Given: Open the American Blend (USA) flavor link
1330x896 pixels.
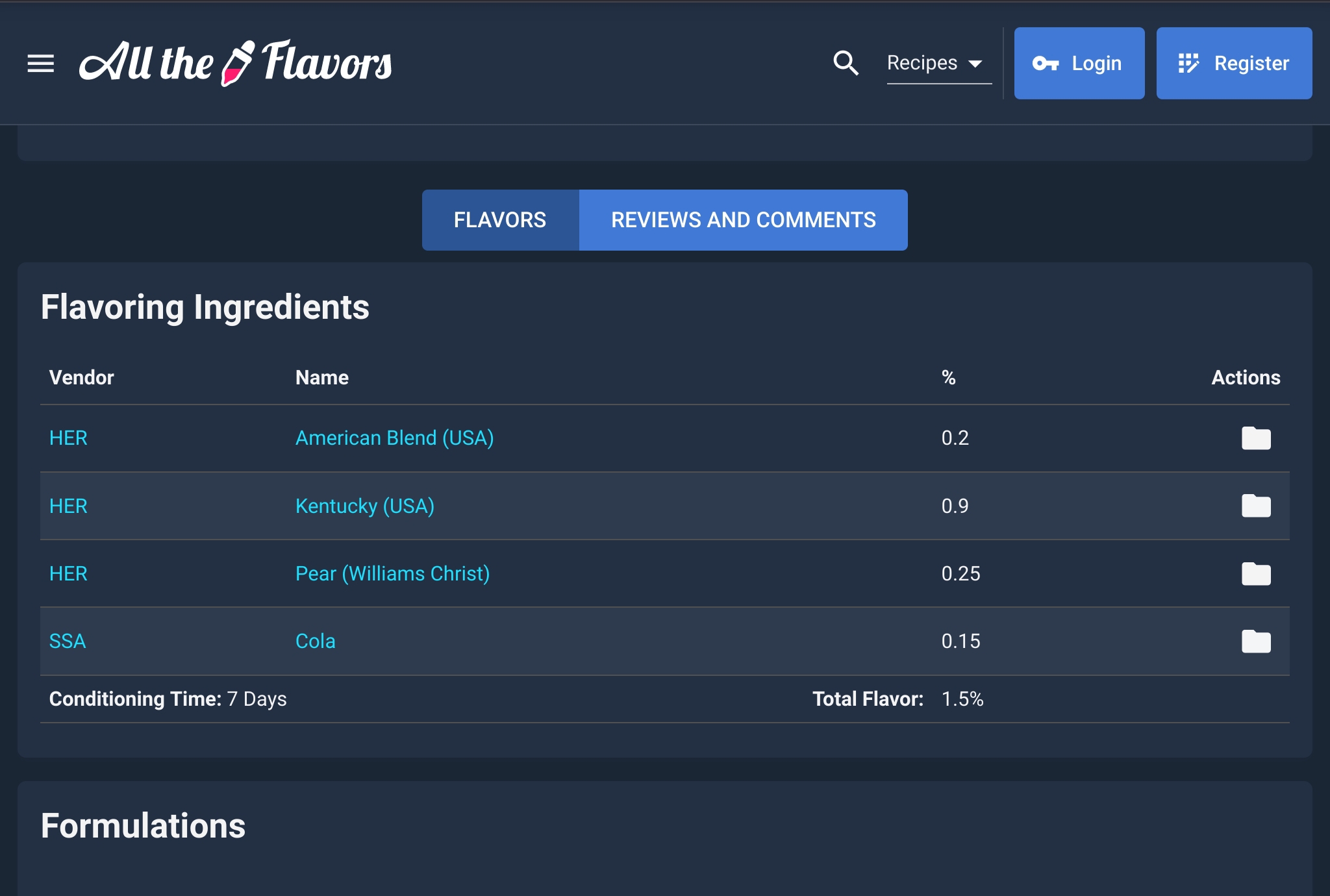Looking at the screenshot, I should pos(394,438).
